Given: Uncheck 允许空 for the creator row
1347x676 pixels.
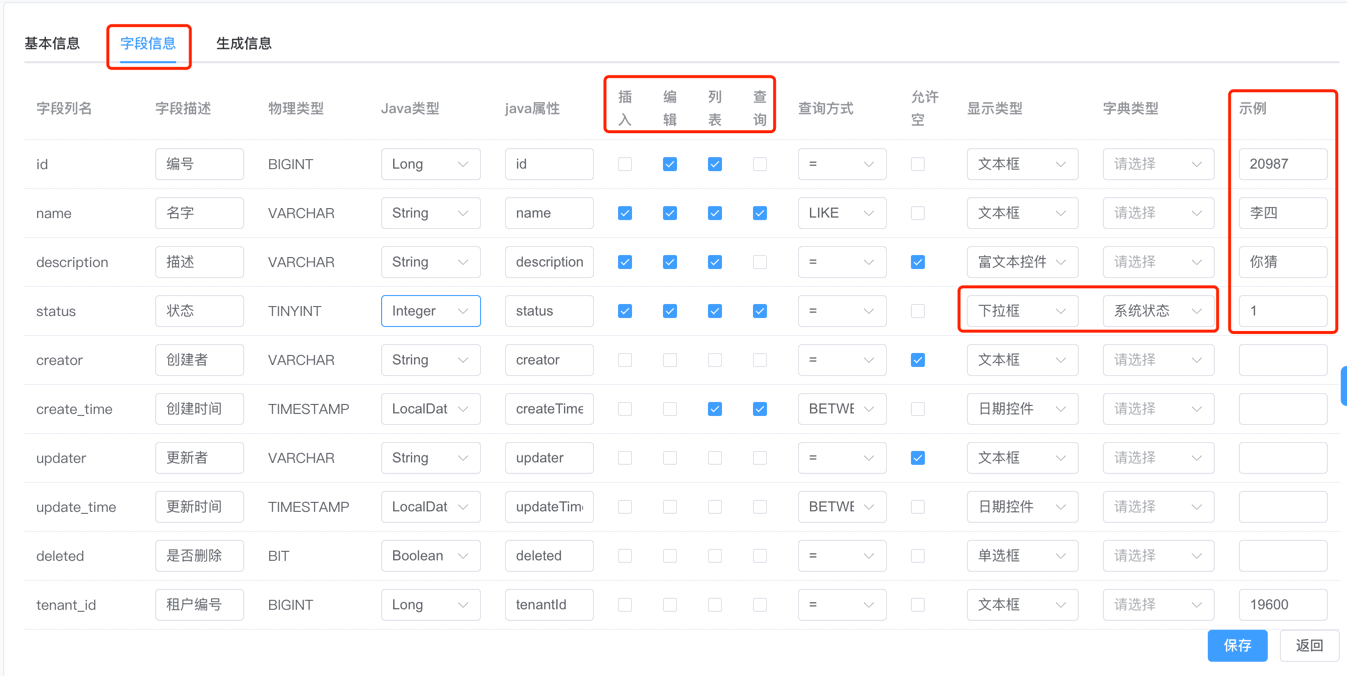Looking at the screenshot, I should point(917,359).
